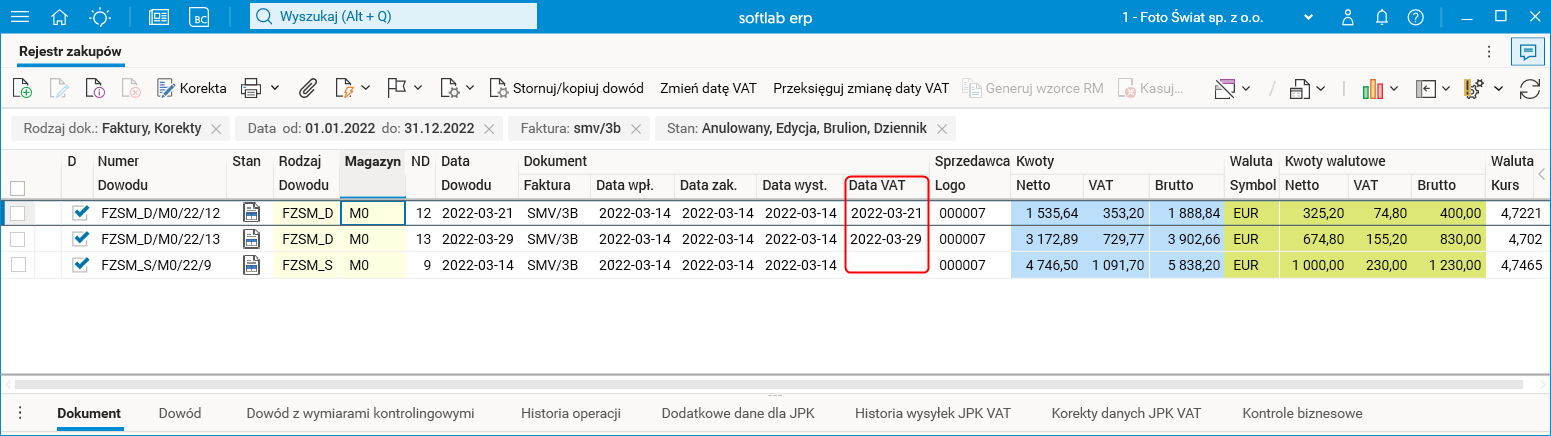Click the Magazyn cell M0 in first row

point(372,212)
